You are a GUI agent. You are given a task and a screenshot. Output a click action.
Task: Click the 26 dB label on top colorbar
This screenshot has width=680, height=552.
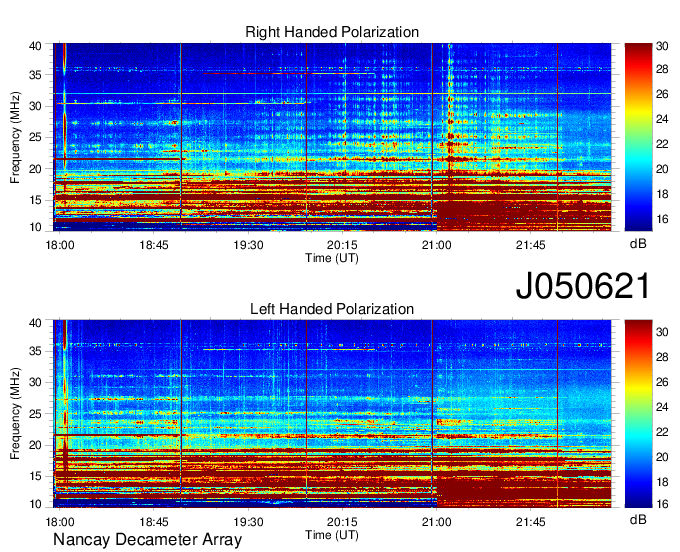662,95
